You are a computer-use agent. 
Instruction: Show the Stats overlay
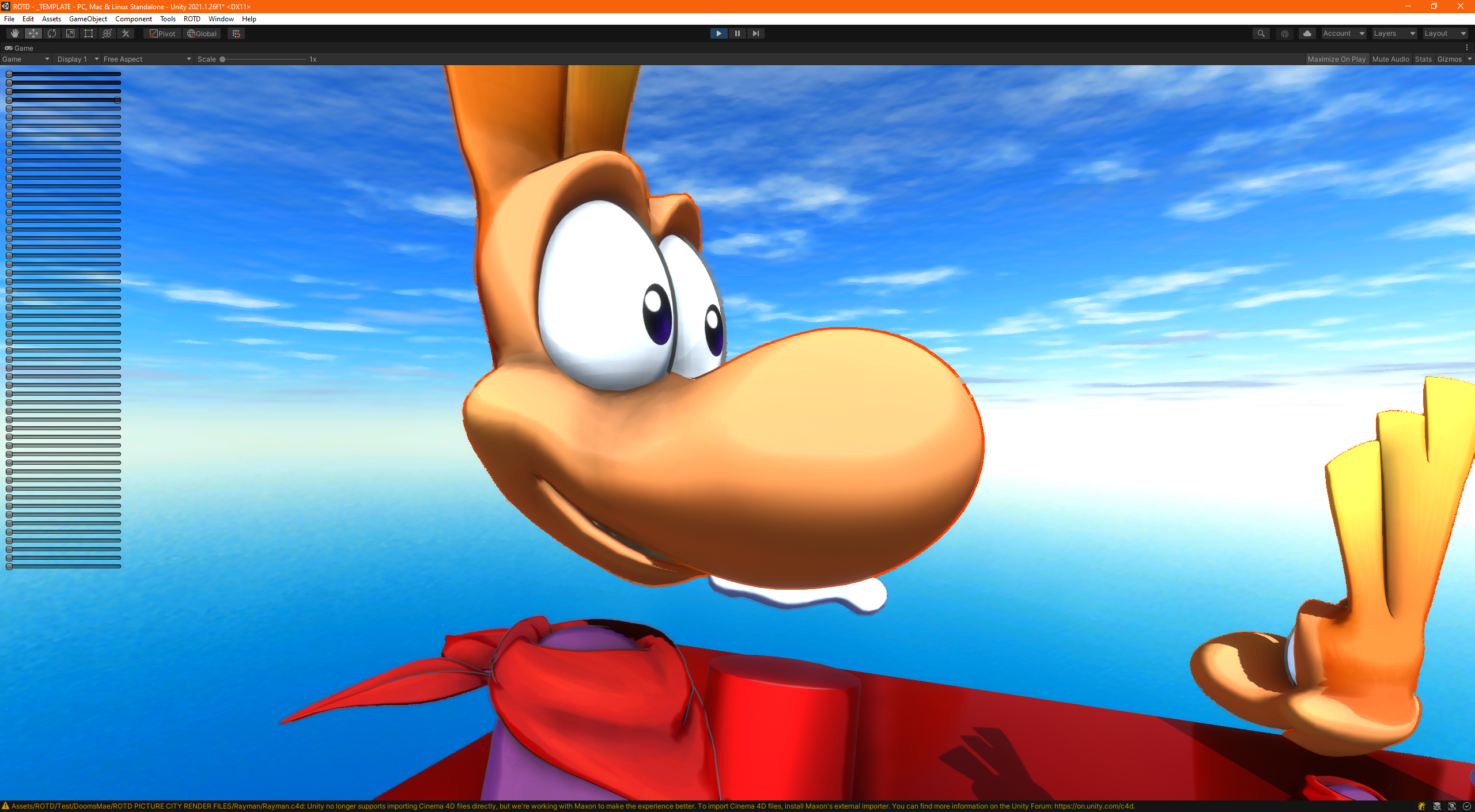[x=1423, y=59]
